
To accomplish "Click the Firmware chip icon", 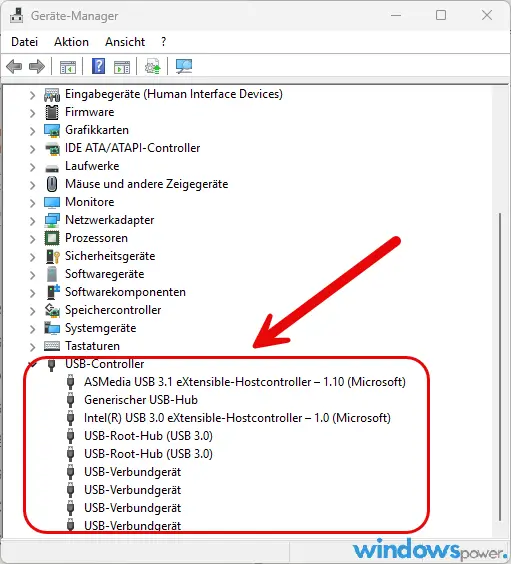I will click(52, 113).
